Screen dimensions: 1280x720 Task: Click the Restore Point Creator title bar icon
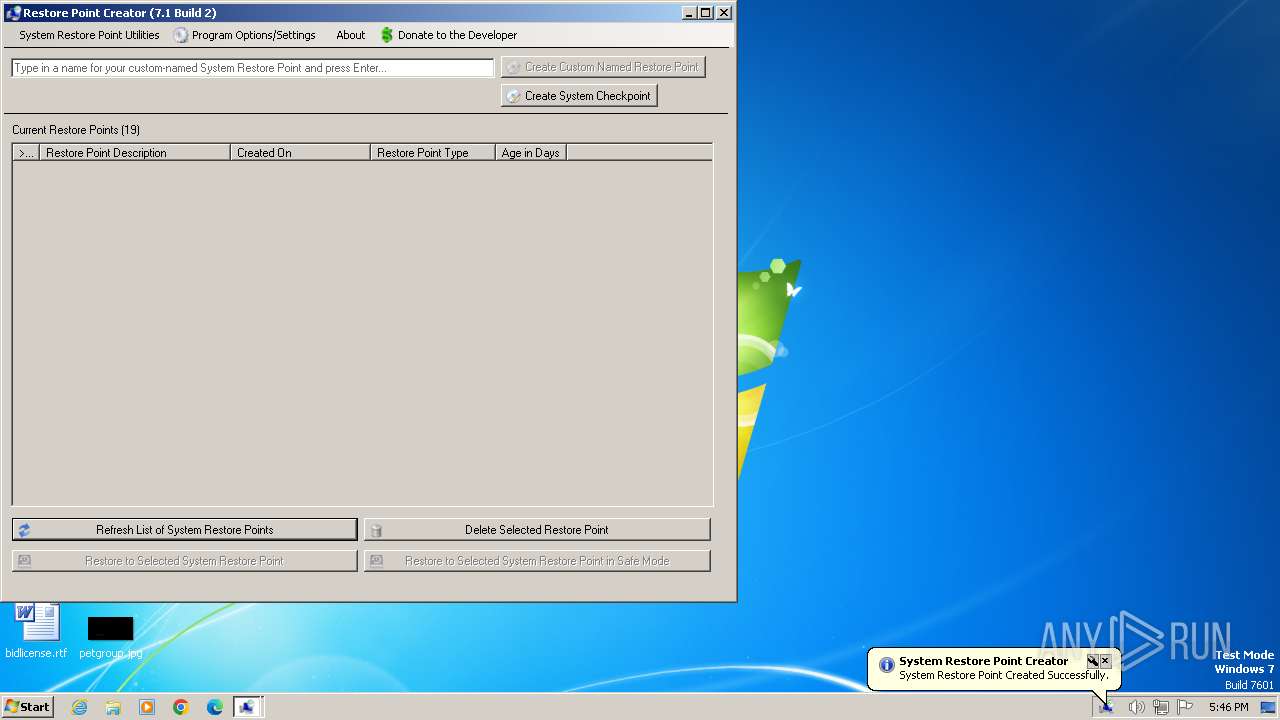13,13
